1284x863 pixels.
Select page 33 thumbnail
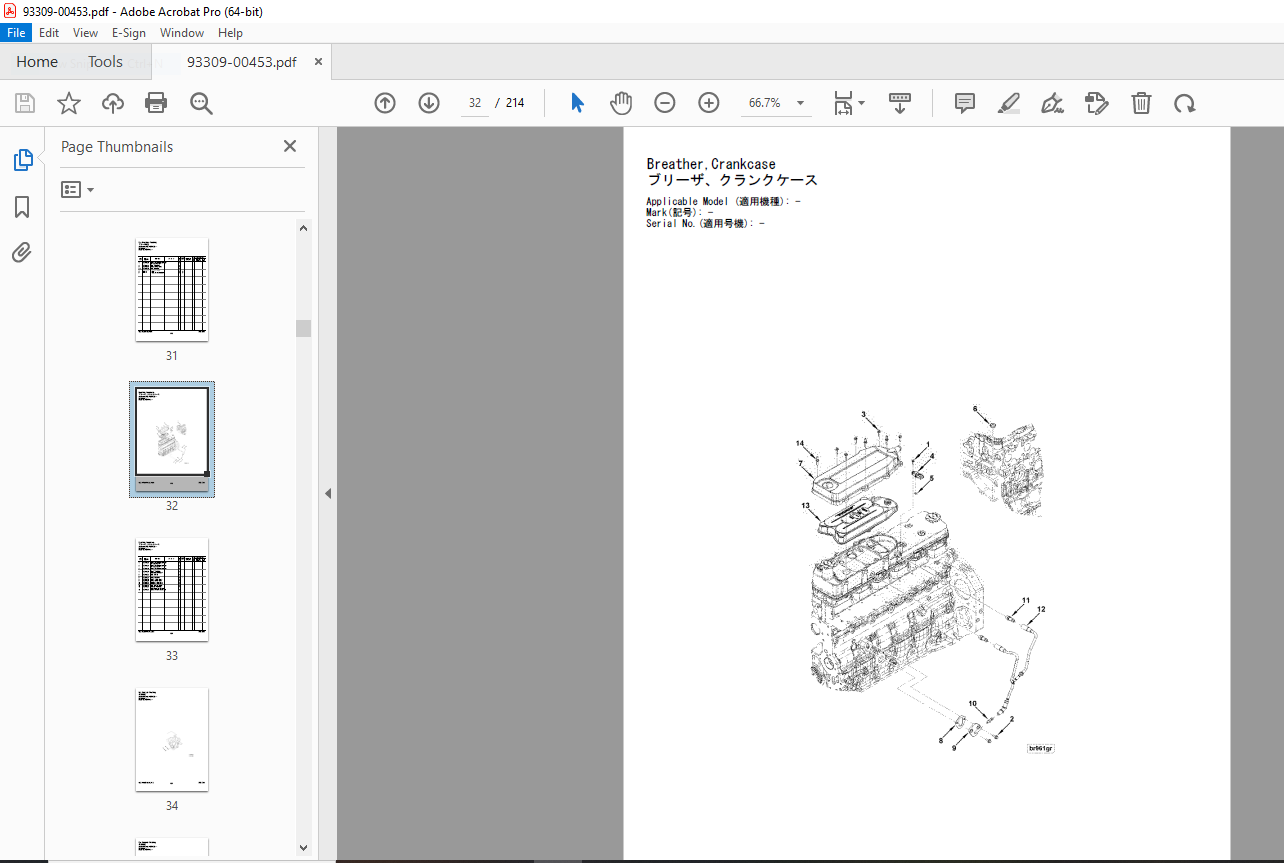[x=172, y=589]
